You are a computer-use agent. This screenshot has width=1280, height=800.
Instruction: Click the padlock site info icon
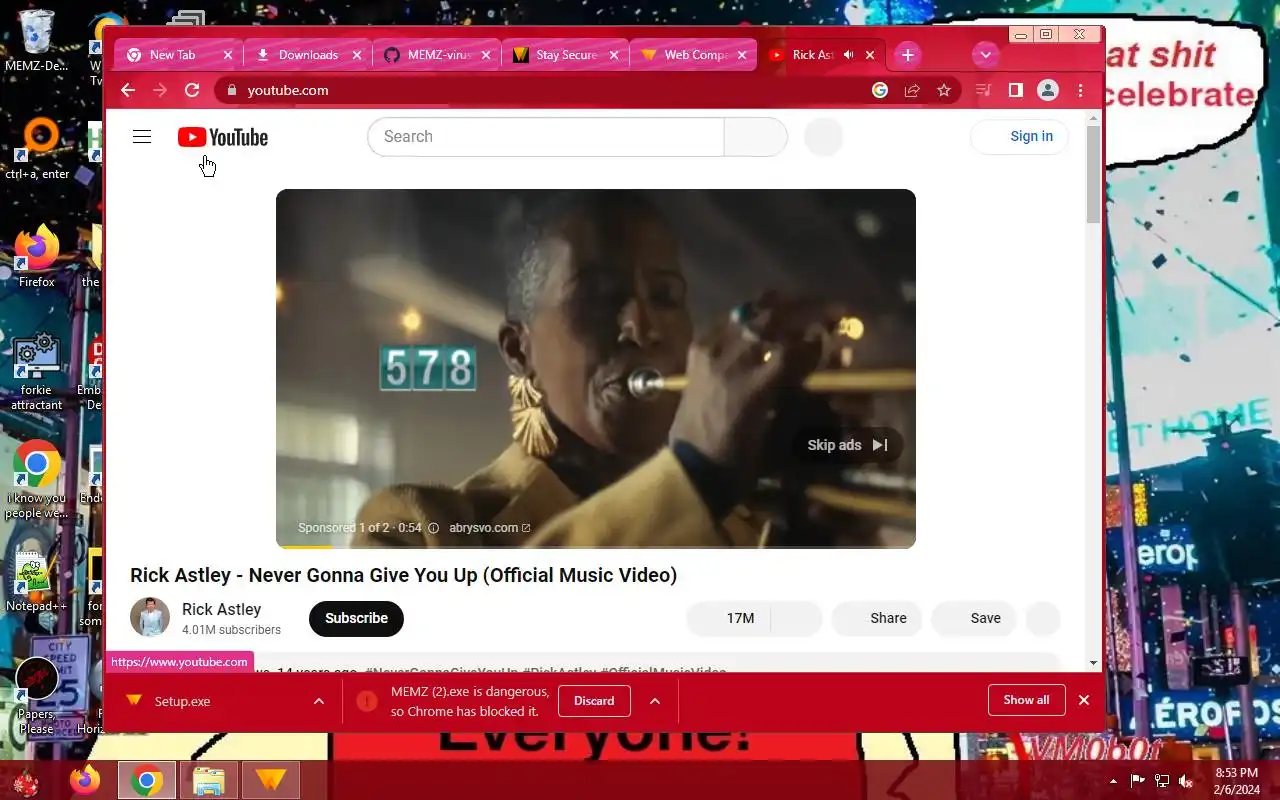coord(232,90)
